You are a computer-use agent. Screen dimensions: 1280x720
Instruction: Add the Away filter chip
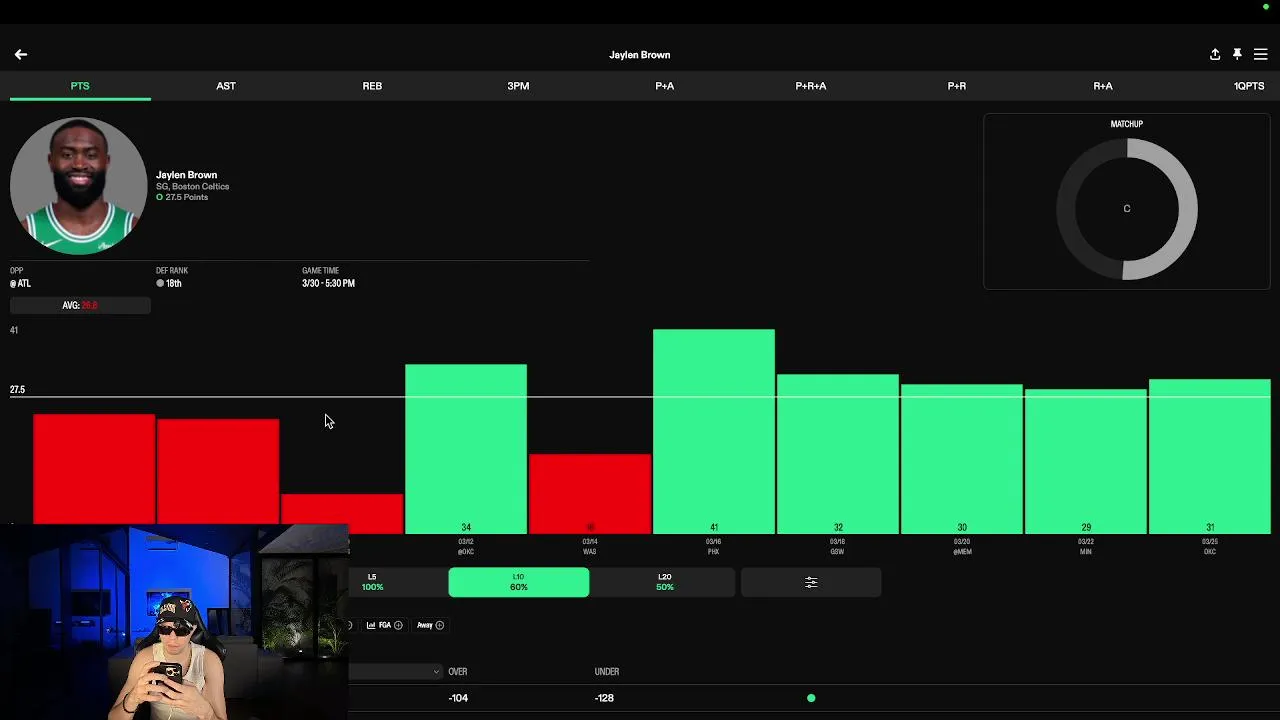430,625
